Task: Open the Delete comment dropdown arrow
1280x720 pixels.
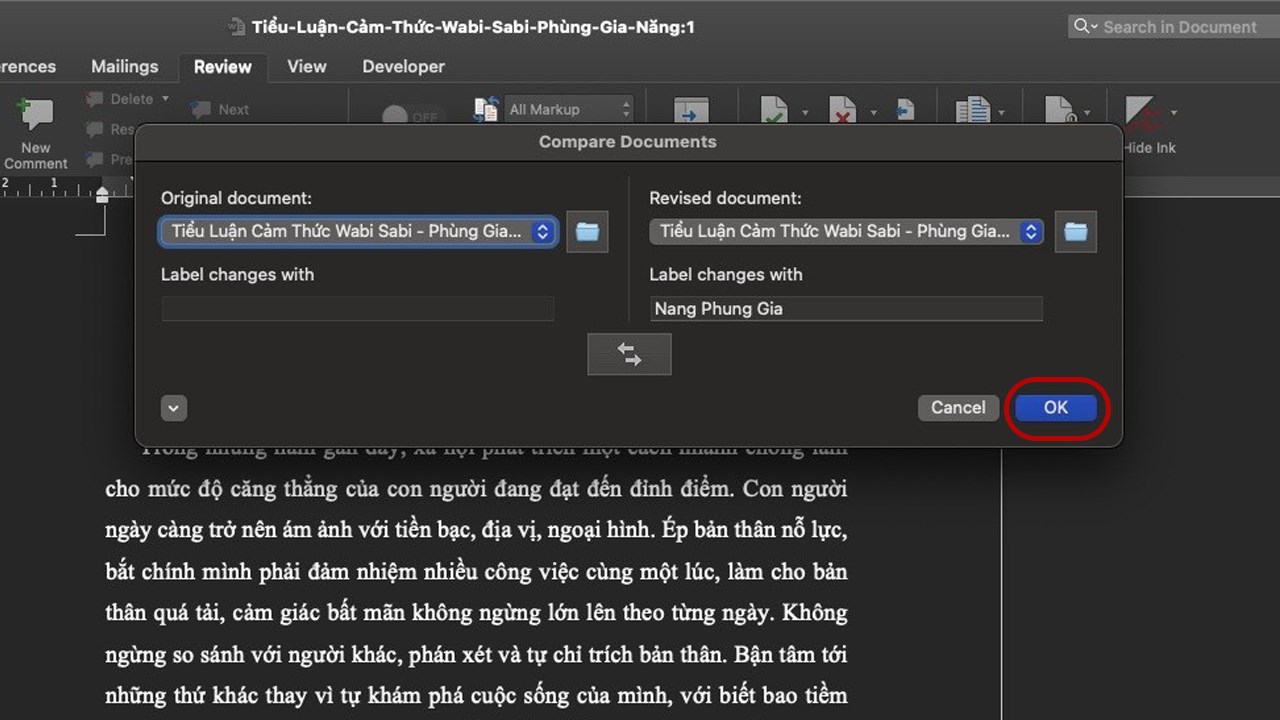Action: (x=166, y=99)
